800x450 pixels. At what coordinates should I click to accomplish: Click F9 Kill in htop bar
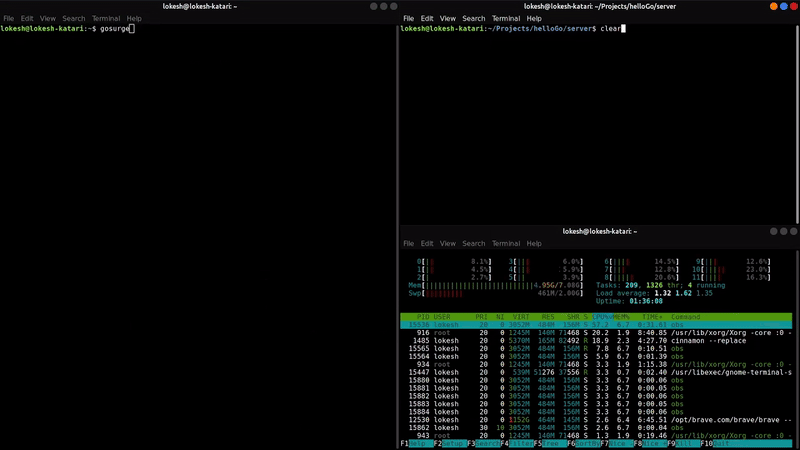coord(685,443)
